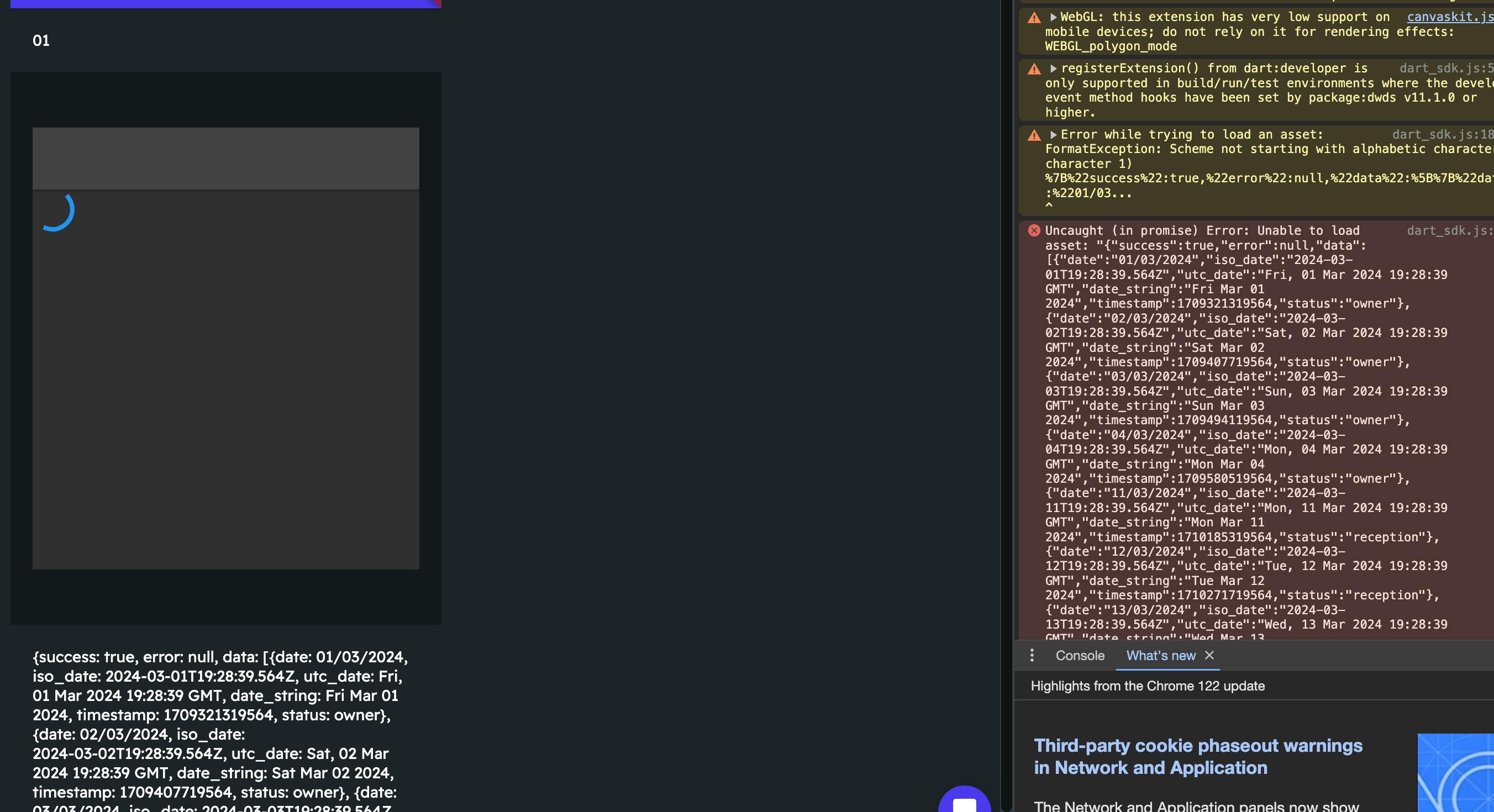The image size is (1494, 812).
Task: Open the canvaskit.js source link
Action: click(x=1449, y=17)
